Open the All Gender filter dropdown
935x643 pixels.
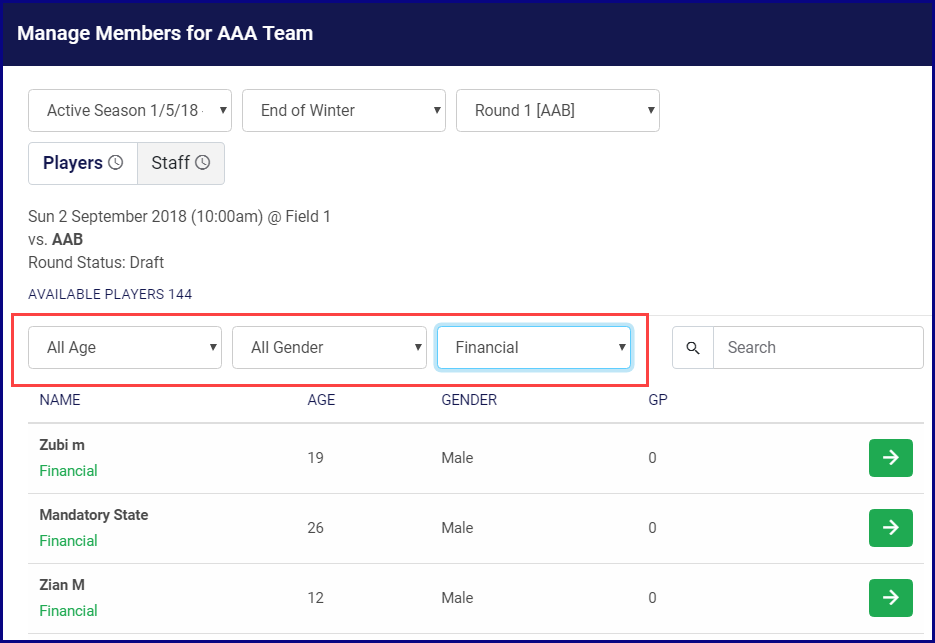pyautogui.click(x=330, y=348)
